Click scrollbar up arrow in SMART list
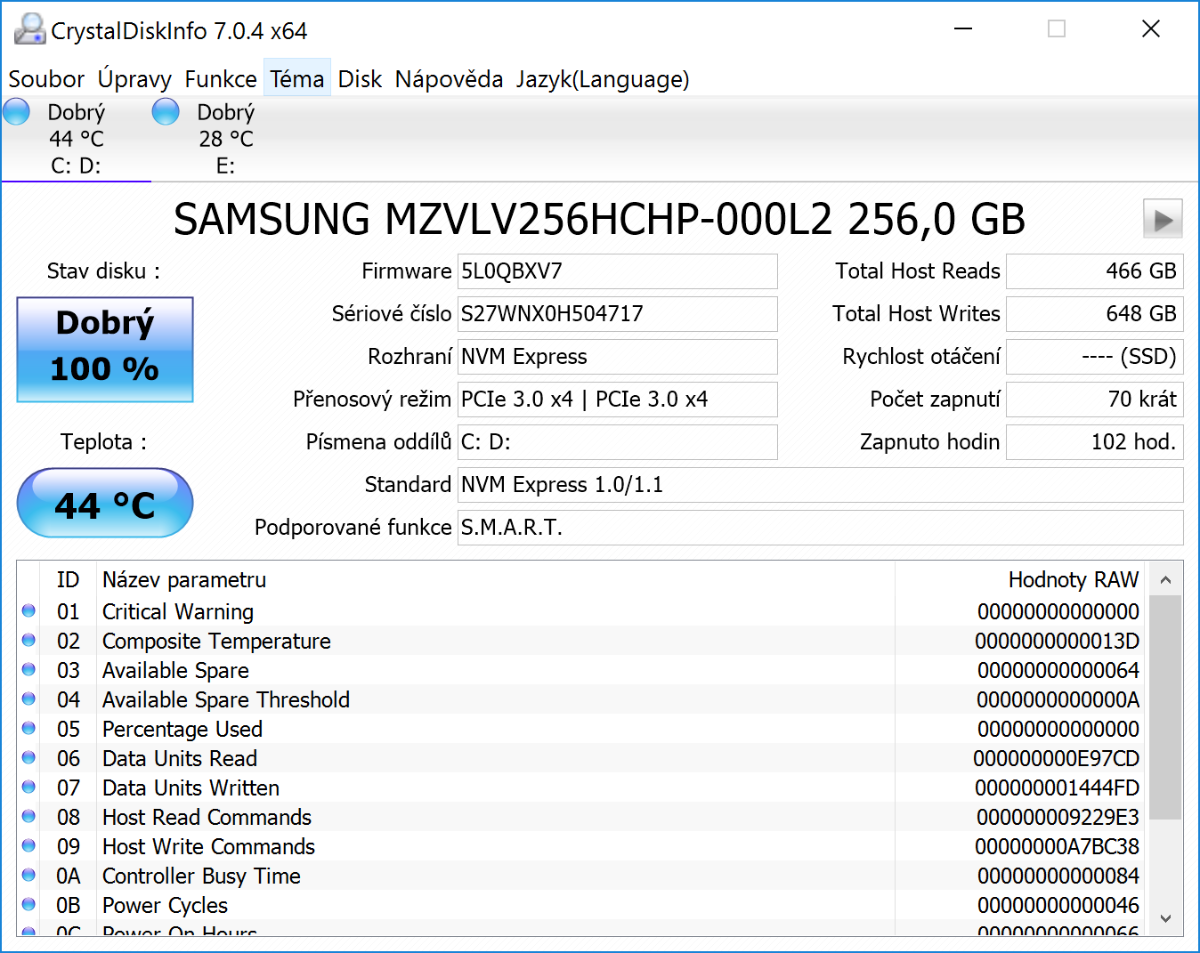The image size is (1200, 953). pos(1163,580)
